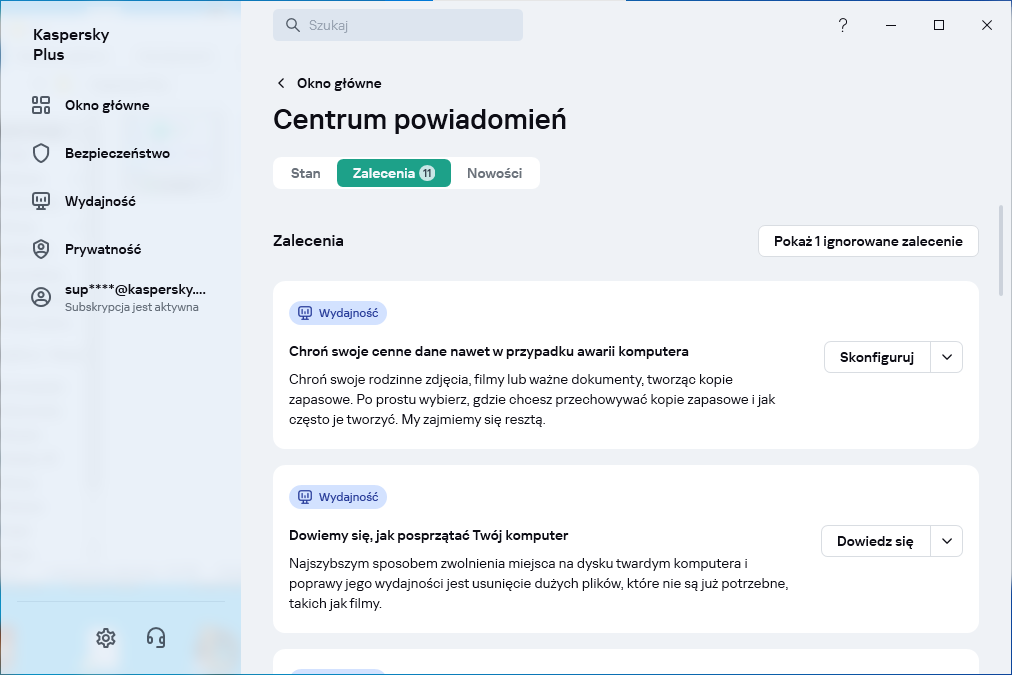
Task: Open help via the question mark icon
Action: point(843,25)
